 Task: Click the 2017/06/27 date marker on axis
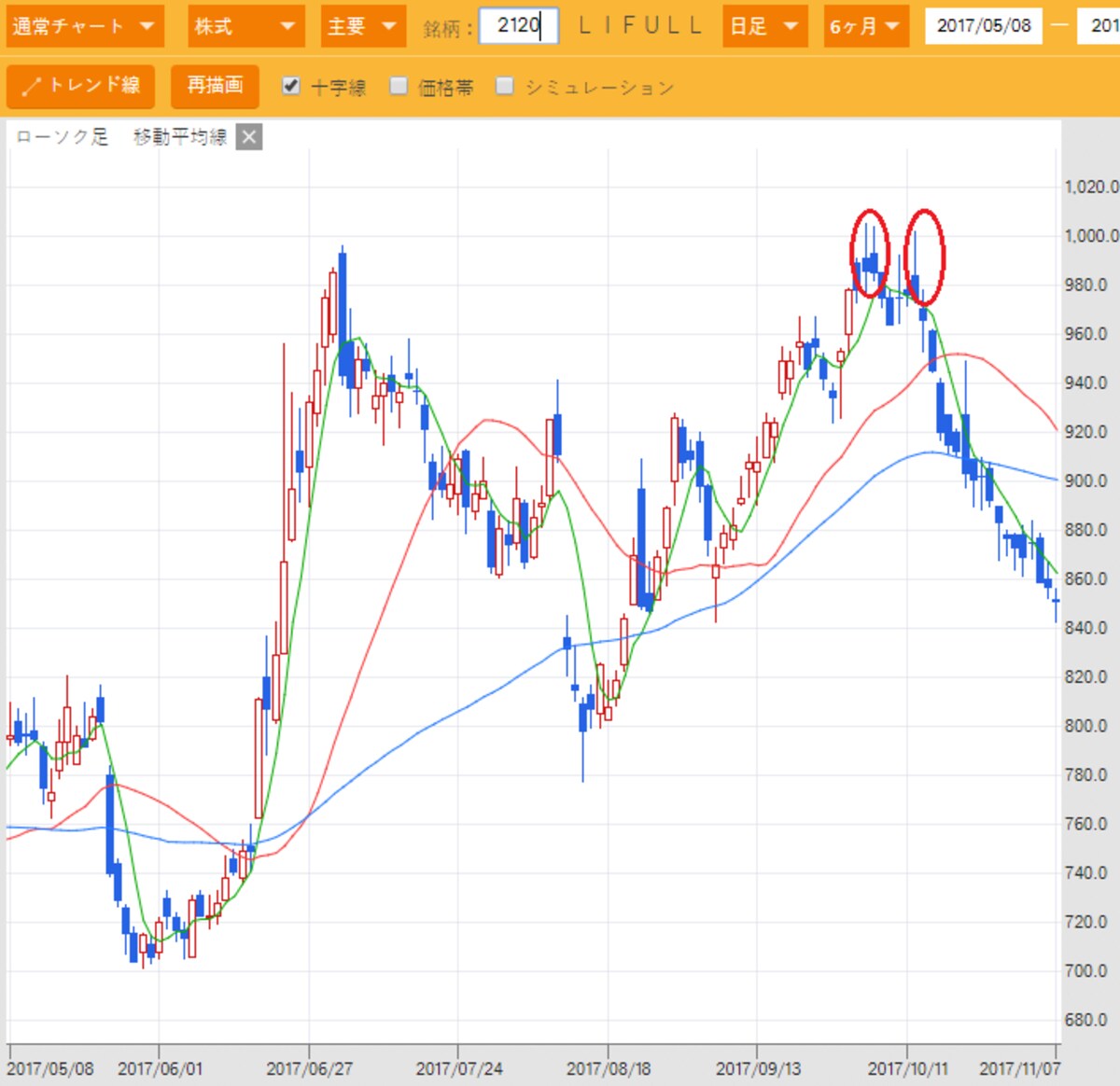pyautogui.click(x=309, y=1069)
